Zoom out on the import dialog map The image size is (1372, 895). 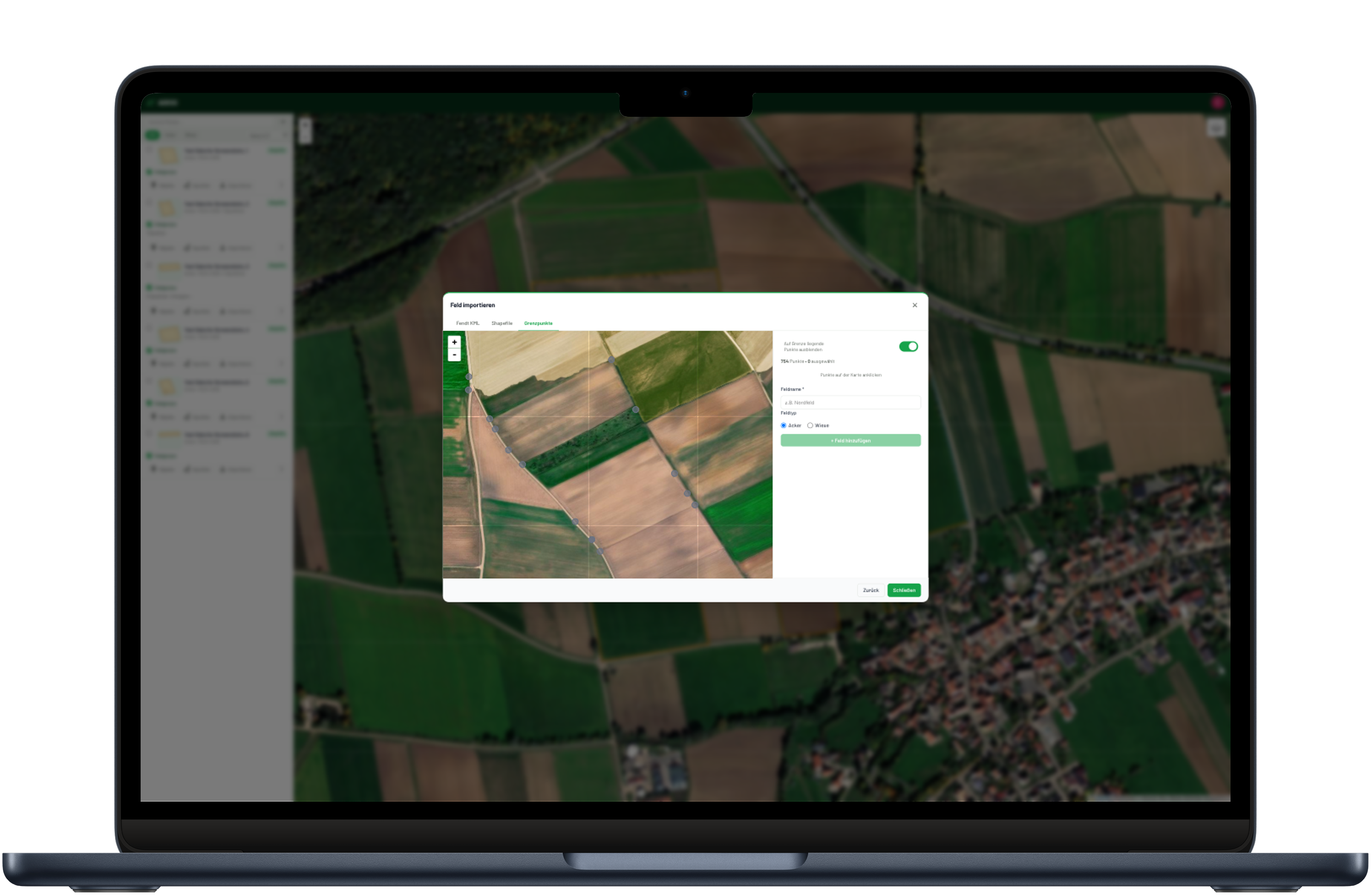[454, 355]
